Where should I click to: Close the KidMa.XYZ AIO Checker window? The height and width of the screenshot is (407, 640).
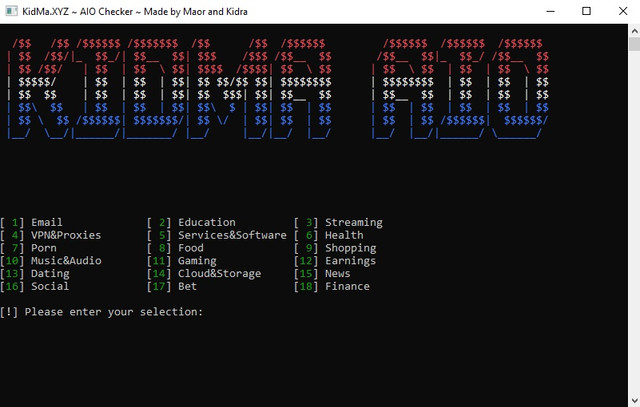click(x=622, y=11)
